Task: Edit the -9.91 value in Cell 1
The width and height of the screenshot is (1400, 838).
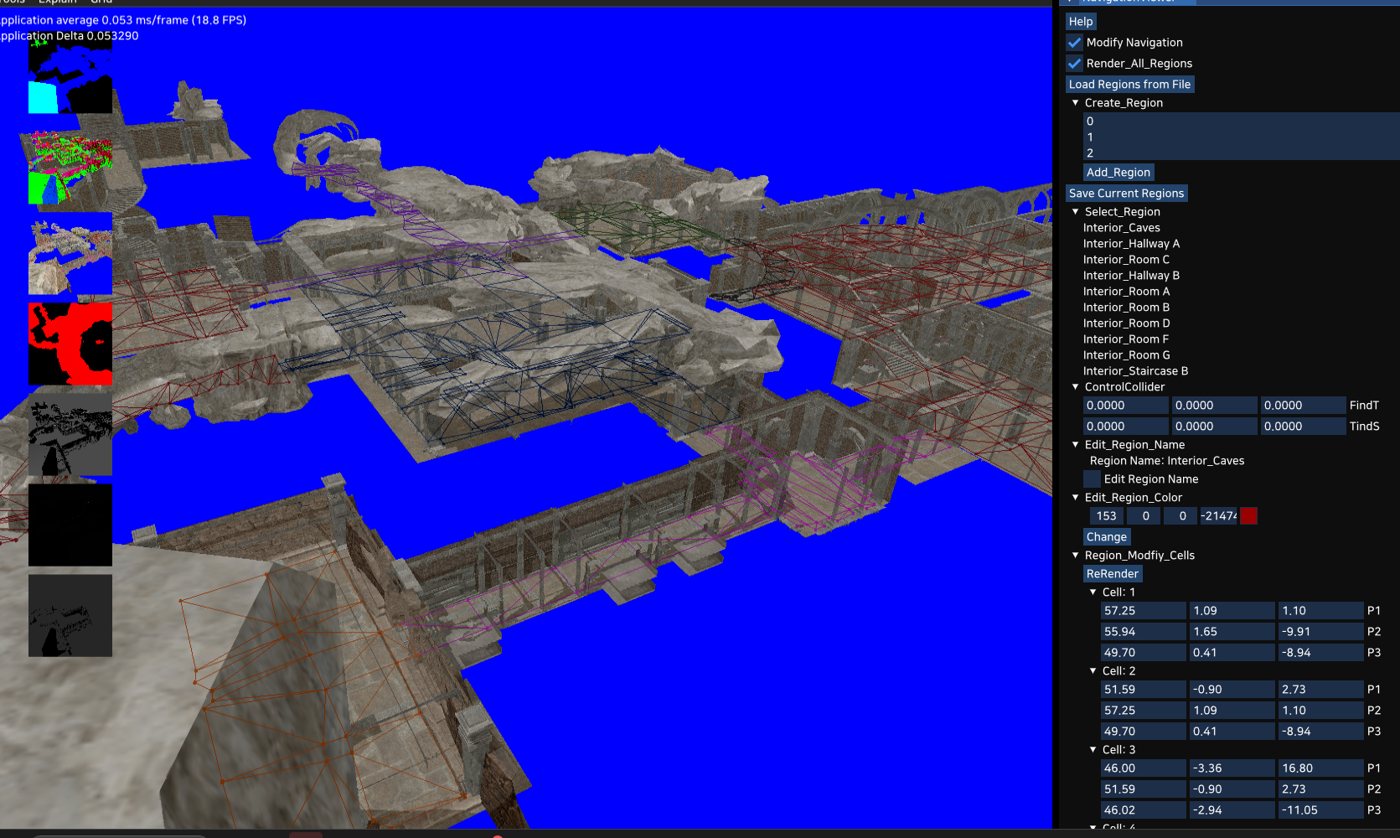Action: point(1319,632)
